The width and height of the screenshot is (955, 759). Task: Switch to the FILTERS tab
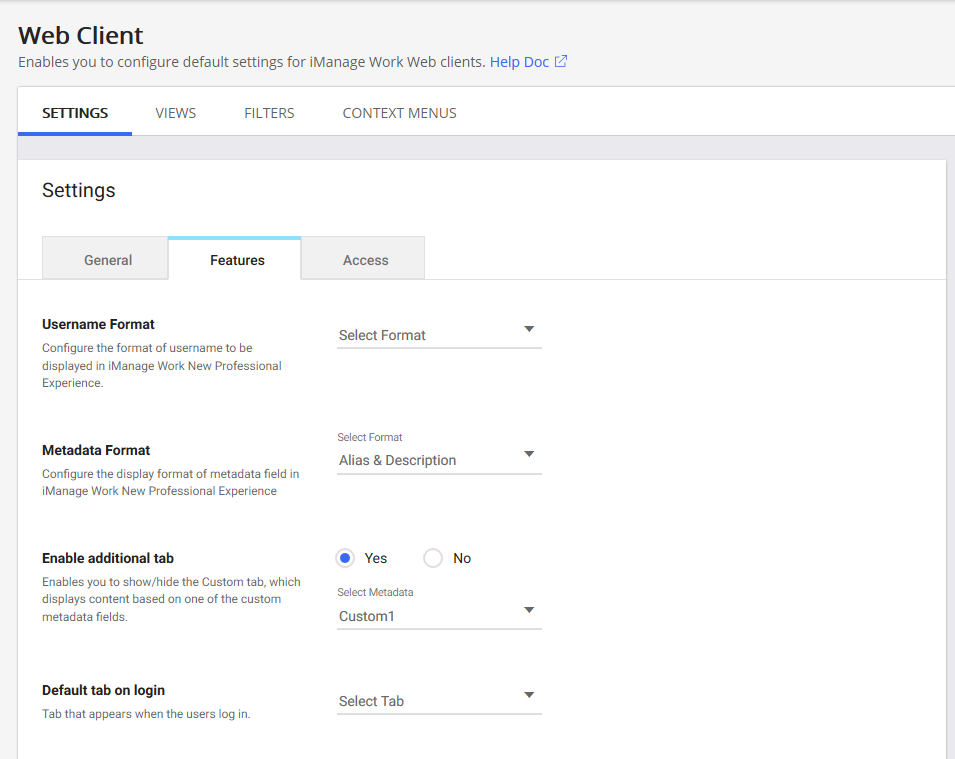(269, 113)
